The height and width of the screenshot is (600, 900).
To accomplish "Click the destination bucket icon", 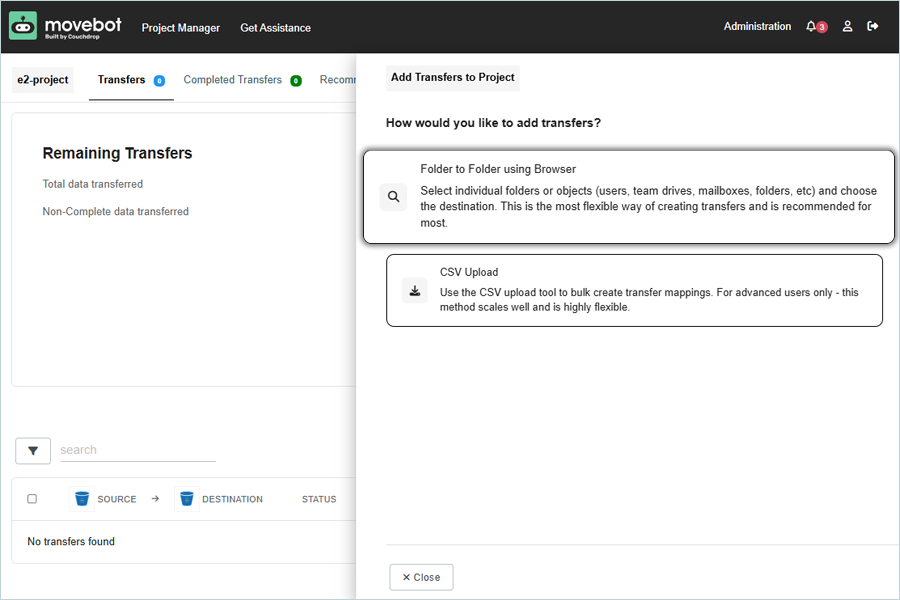I will (187, 499).
